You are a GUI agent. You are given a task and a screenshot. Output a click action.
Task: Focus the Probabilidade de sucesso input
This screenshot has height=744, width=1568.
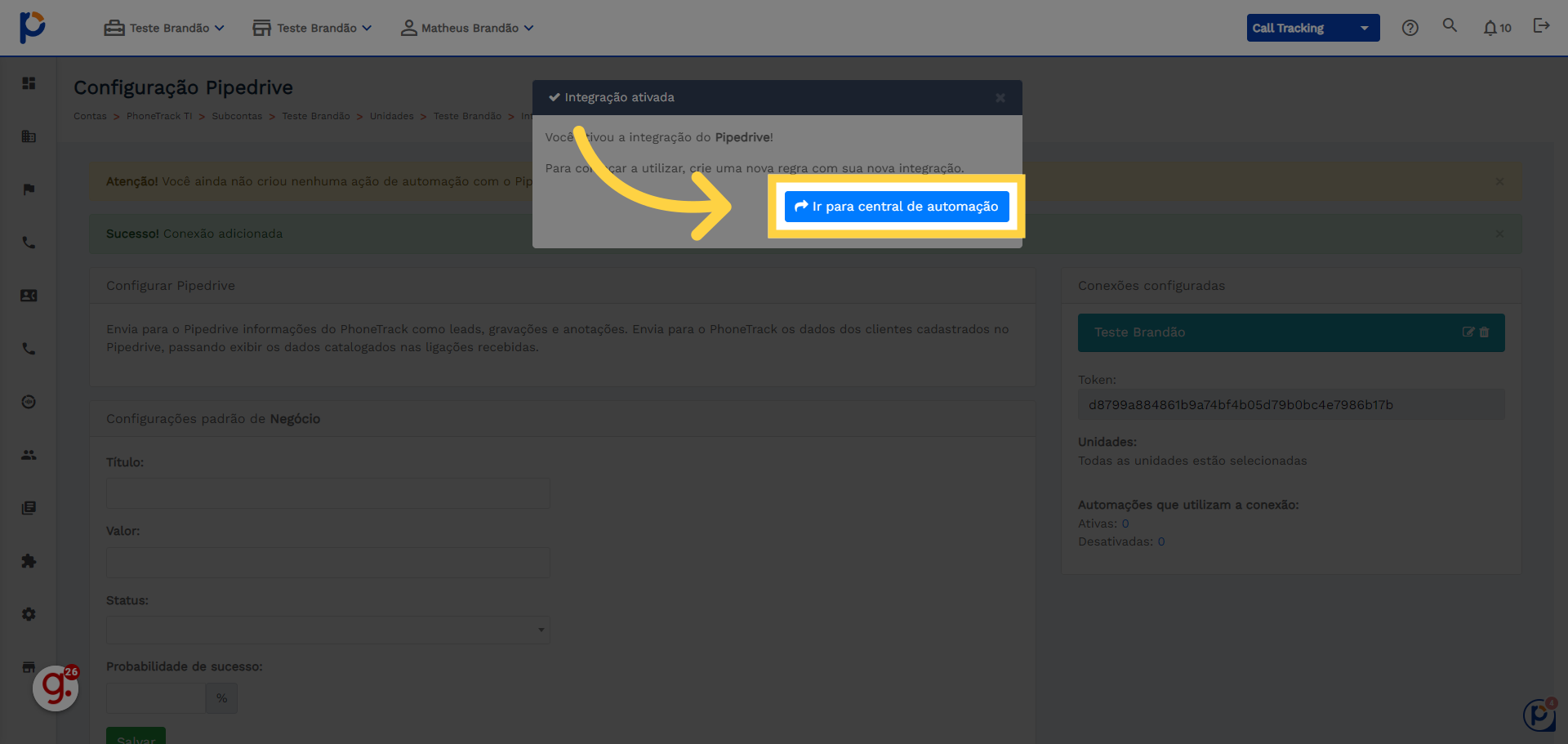click(x=155, y=698)
